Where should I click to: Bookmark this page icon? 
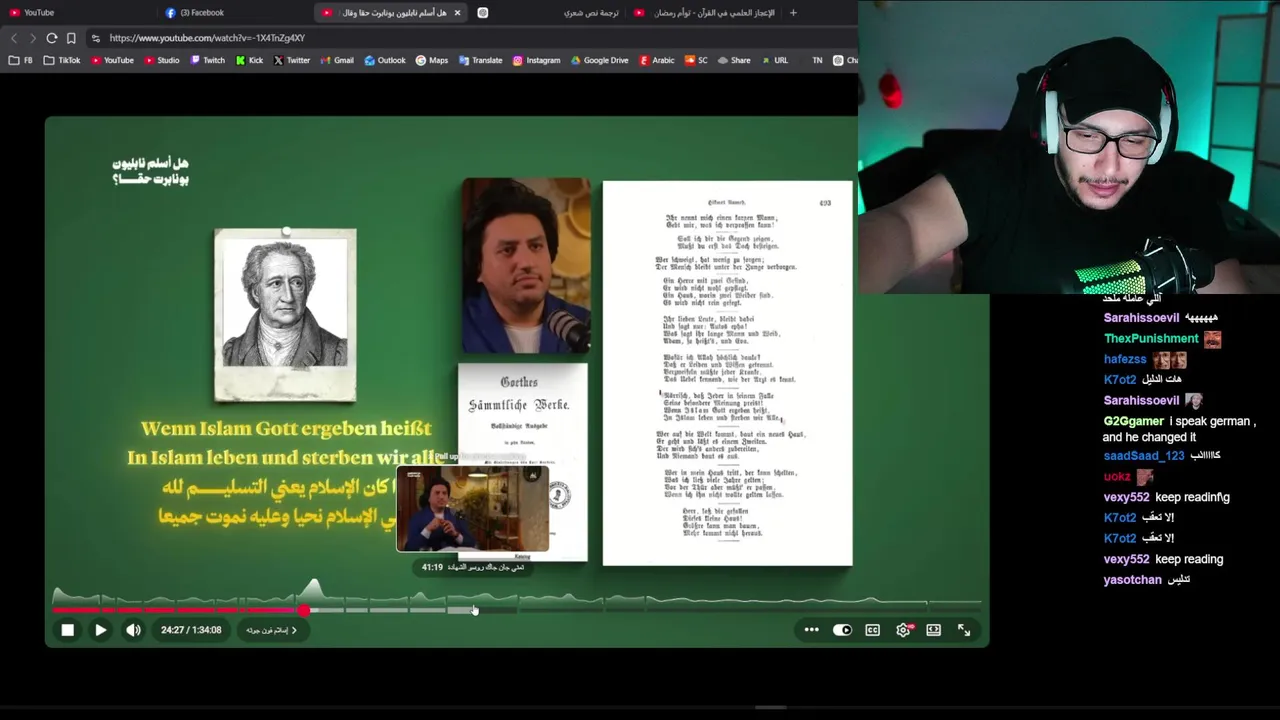[71, 38]
